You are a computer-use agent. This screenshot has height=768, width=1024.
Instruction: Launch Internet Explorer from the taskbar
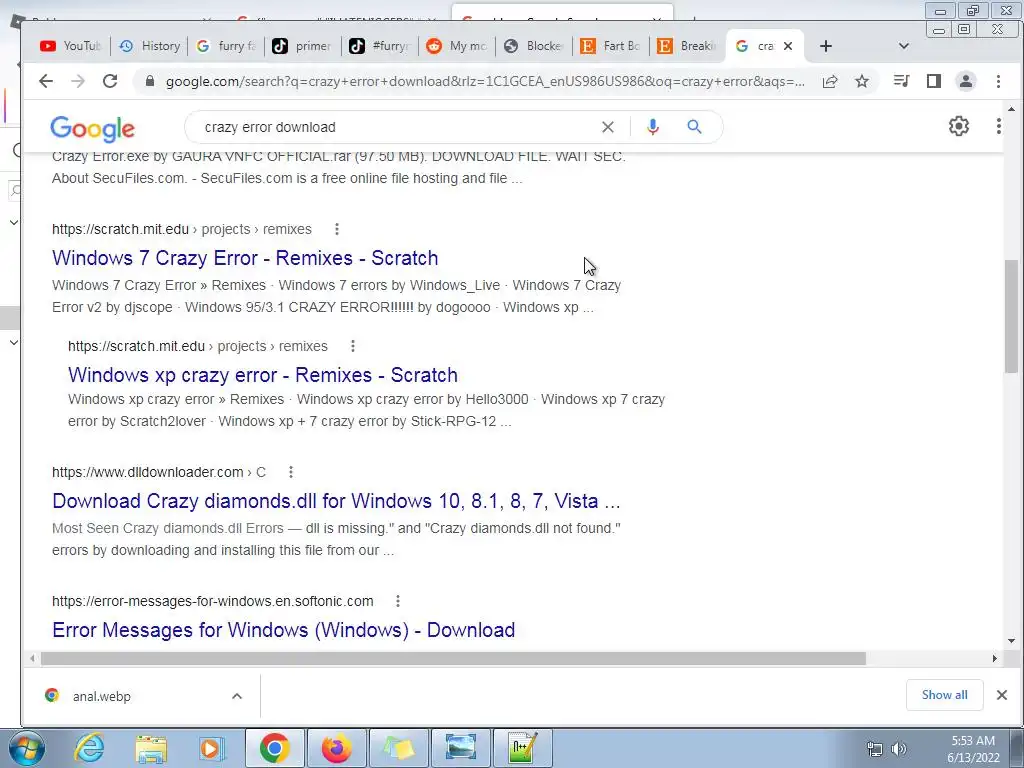(89, 748)
